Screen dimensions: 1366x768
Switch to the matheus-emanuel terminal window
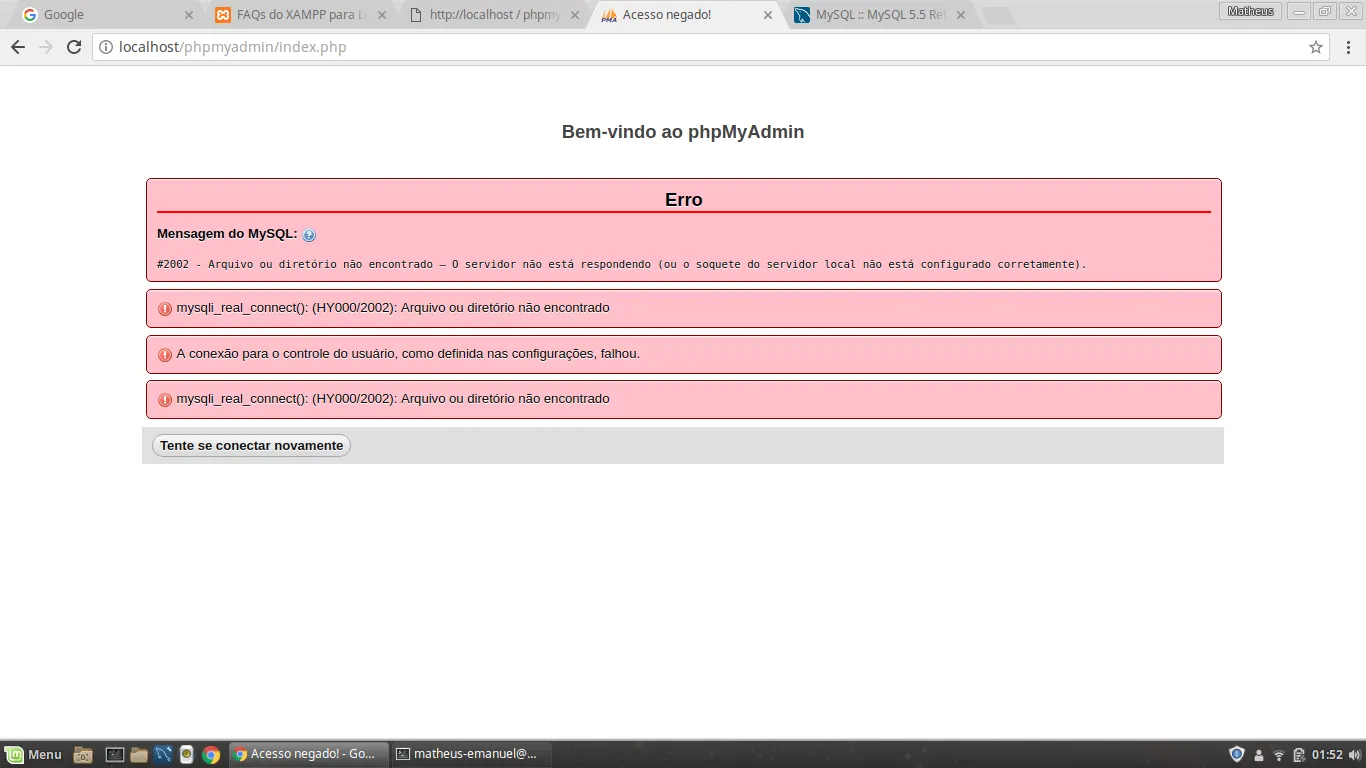pyautogui.click(x=467, y=755)
